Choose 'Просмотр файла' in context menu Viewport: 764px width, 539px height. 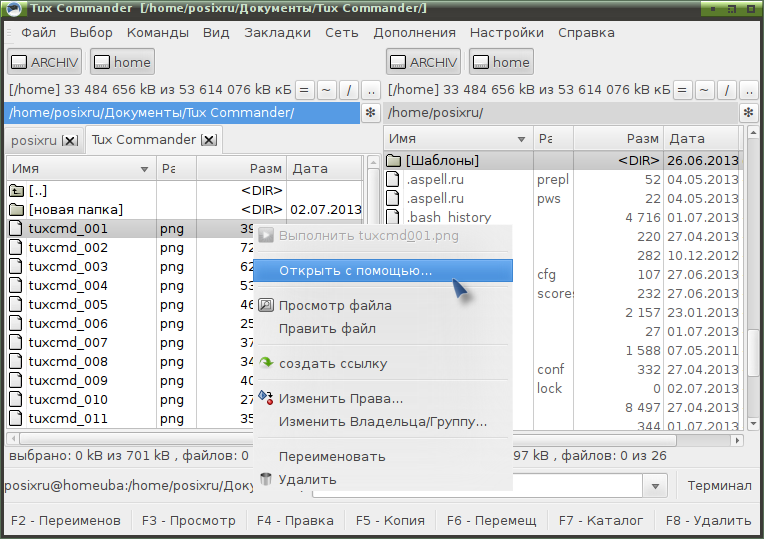pyautogui.click(x=383, y=306)
